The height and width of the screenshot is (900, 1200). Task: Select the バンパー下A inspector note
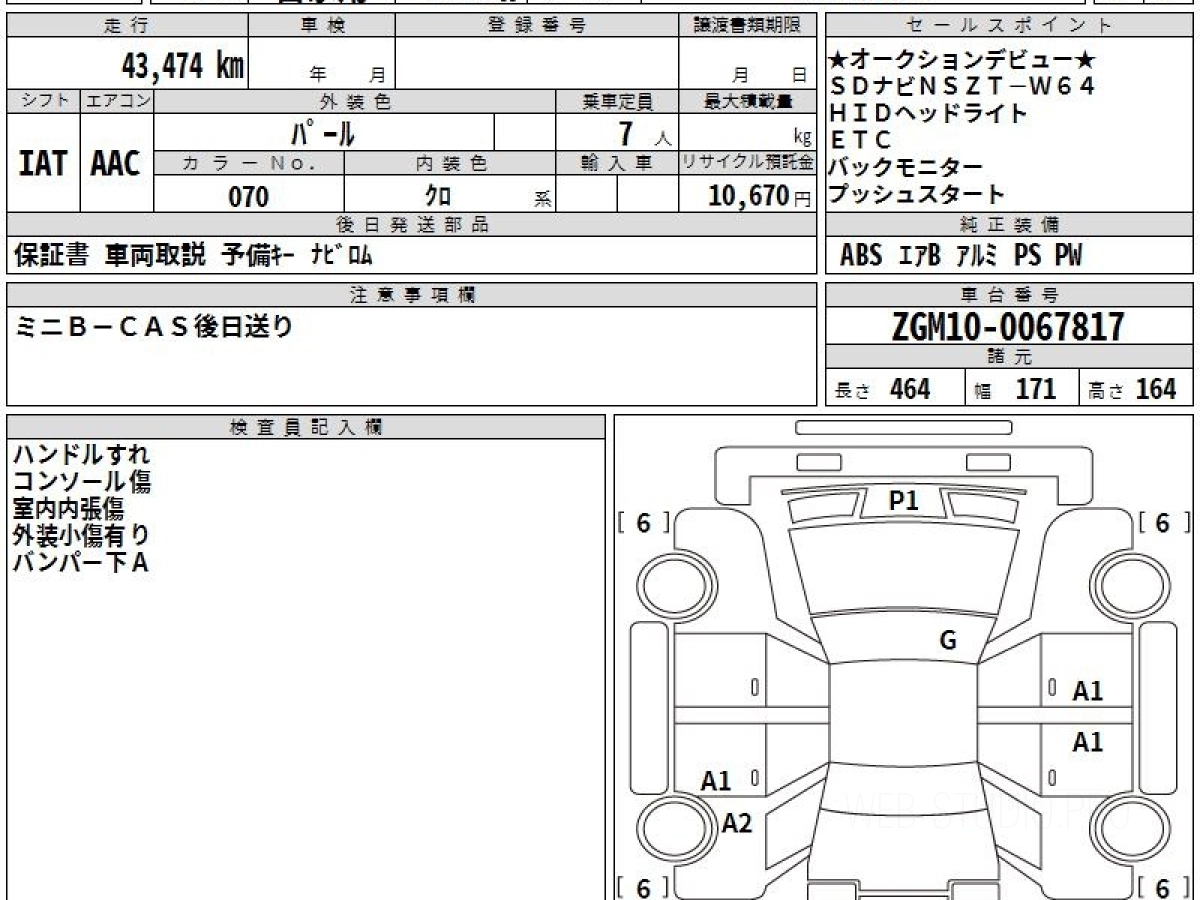coord(81,563)
